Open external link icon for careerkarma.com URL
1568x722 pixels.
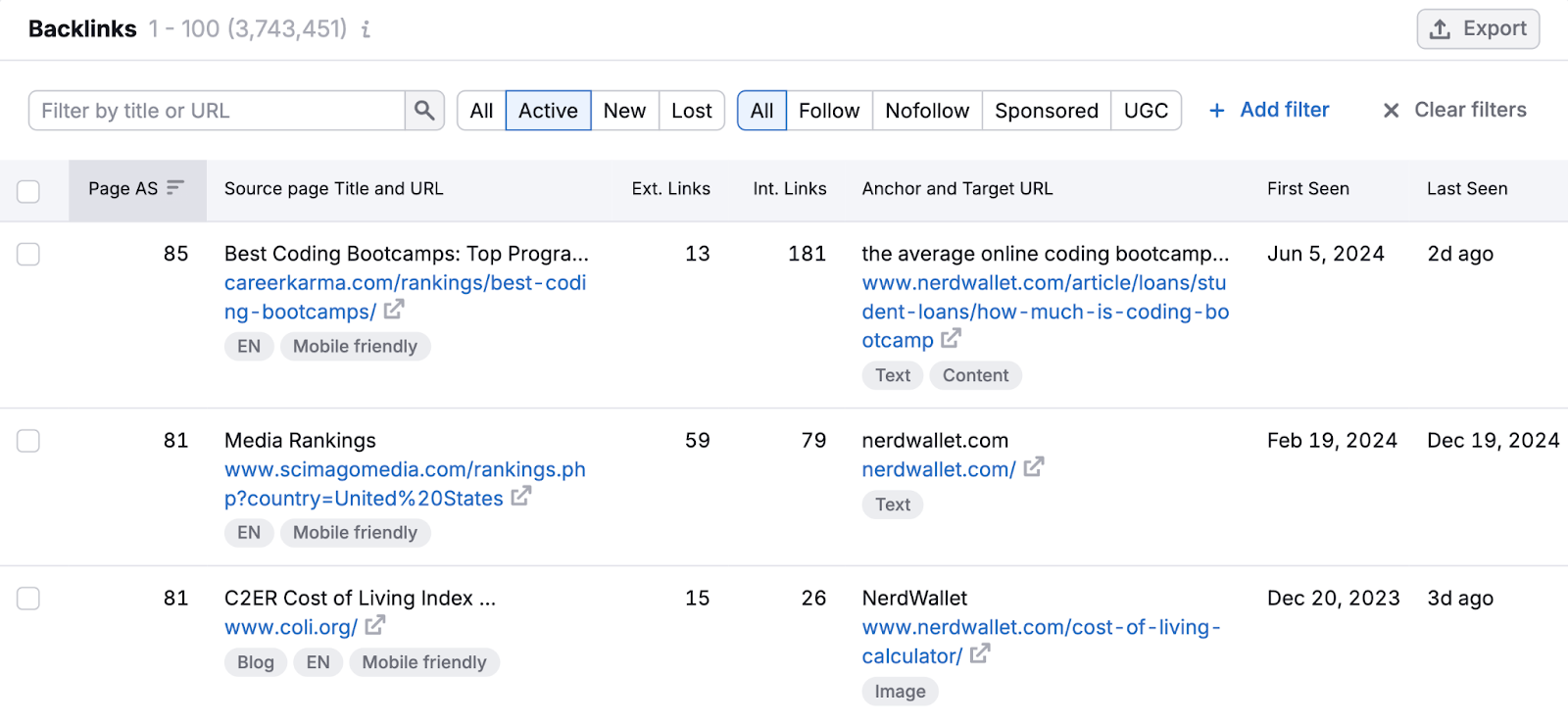(394, 311)
